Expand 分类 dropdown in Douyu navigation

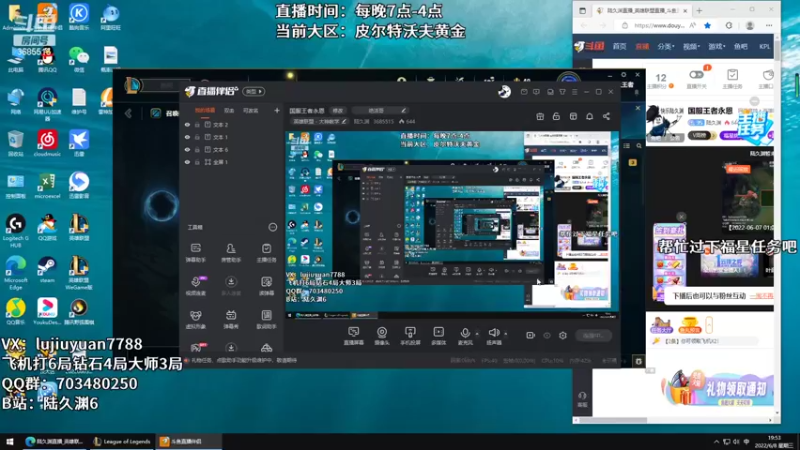pos(666,46)
